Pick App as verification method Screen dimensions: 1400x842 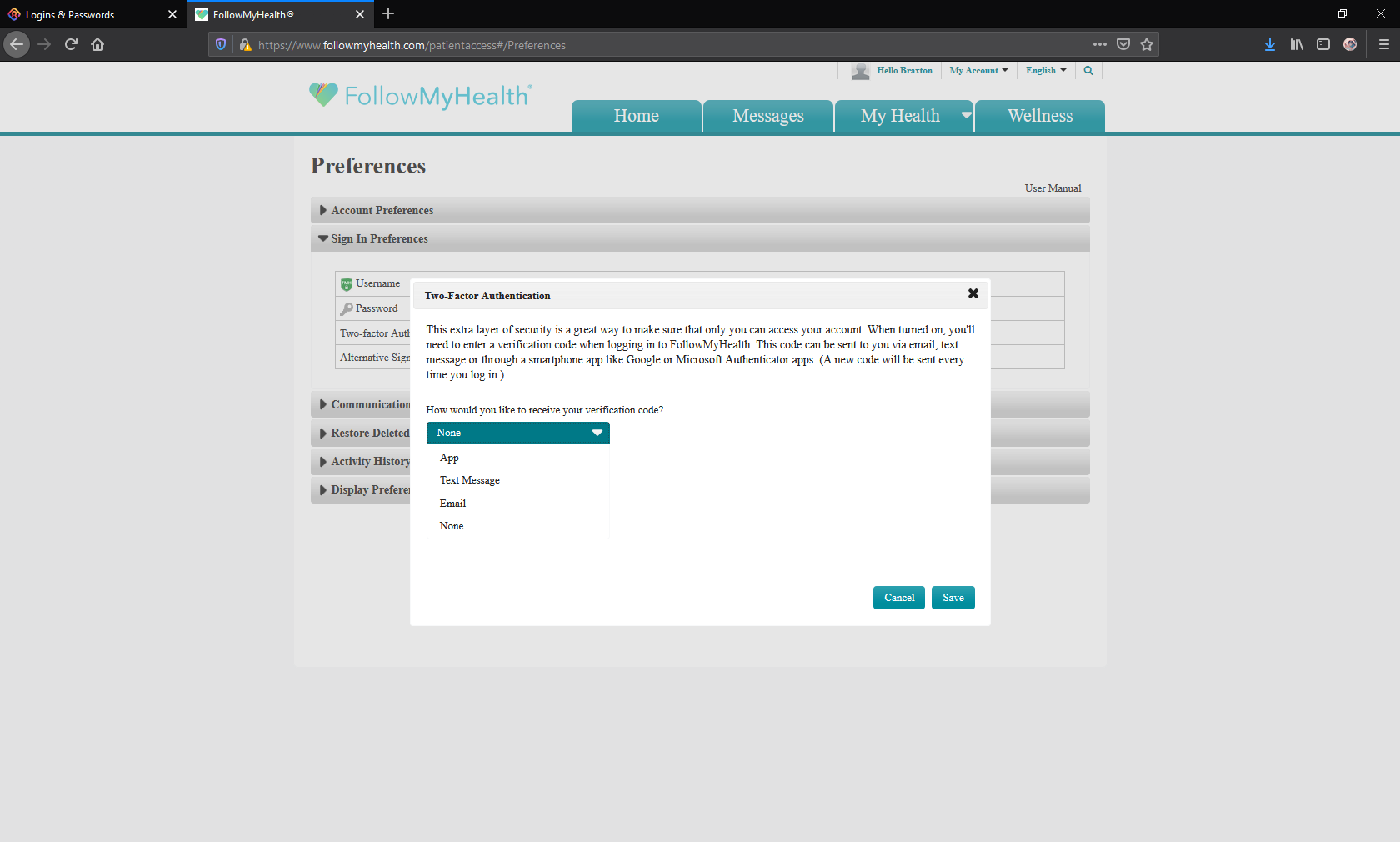(449, 459)
